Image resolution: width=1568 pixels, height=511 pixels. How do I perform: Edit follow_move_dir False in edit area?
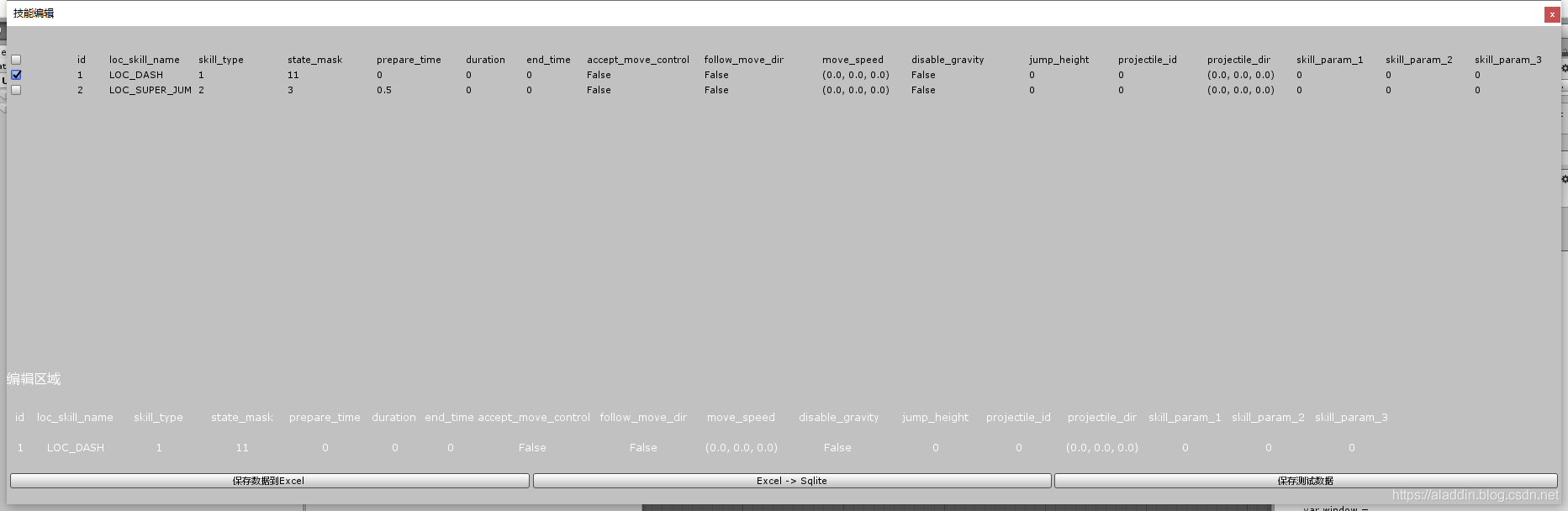click(643, 448)
